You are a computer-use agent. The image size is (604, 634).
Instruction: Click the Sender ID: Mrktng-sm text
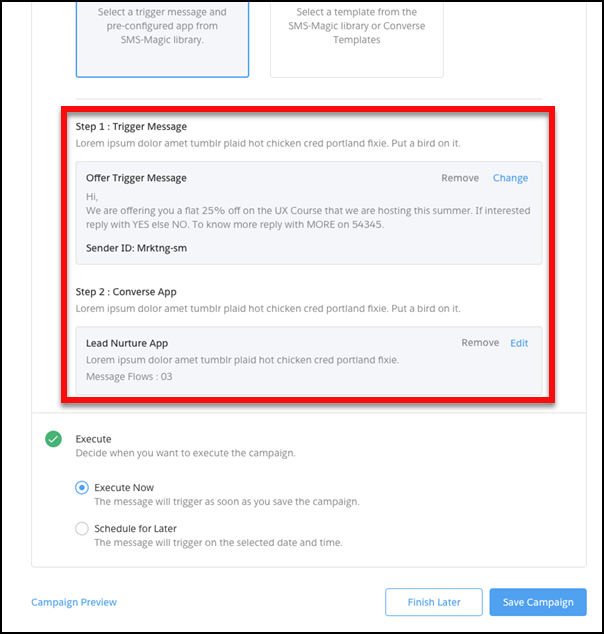[x=136, y=248]
